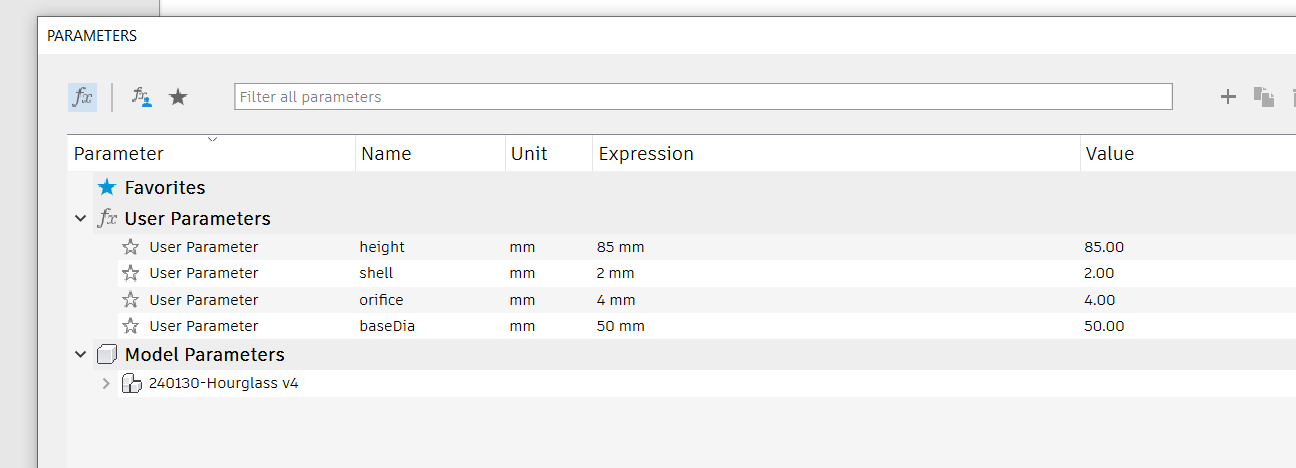Sort by the Parameter column header
1296x468 pixels.
click(119, 154)
